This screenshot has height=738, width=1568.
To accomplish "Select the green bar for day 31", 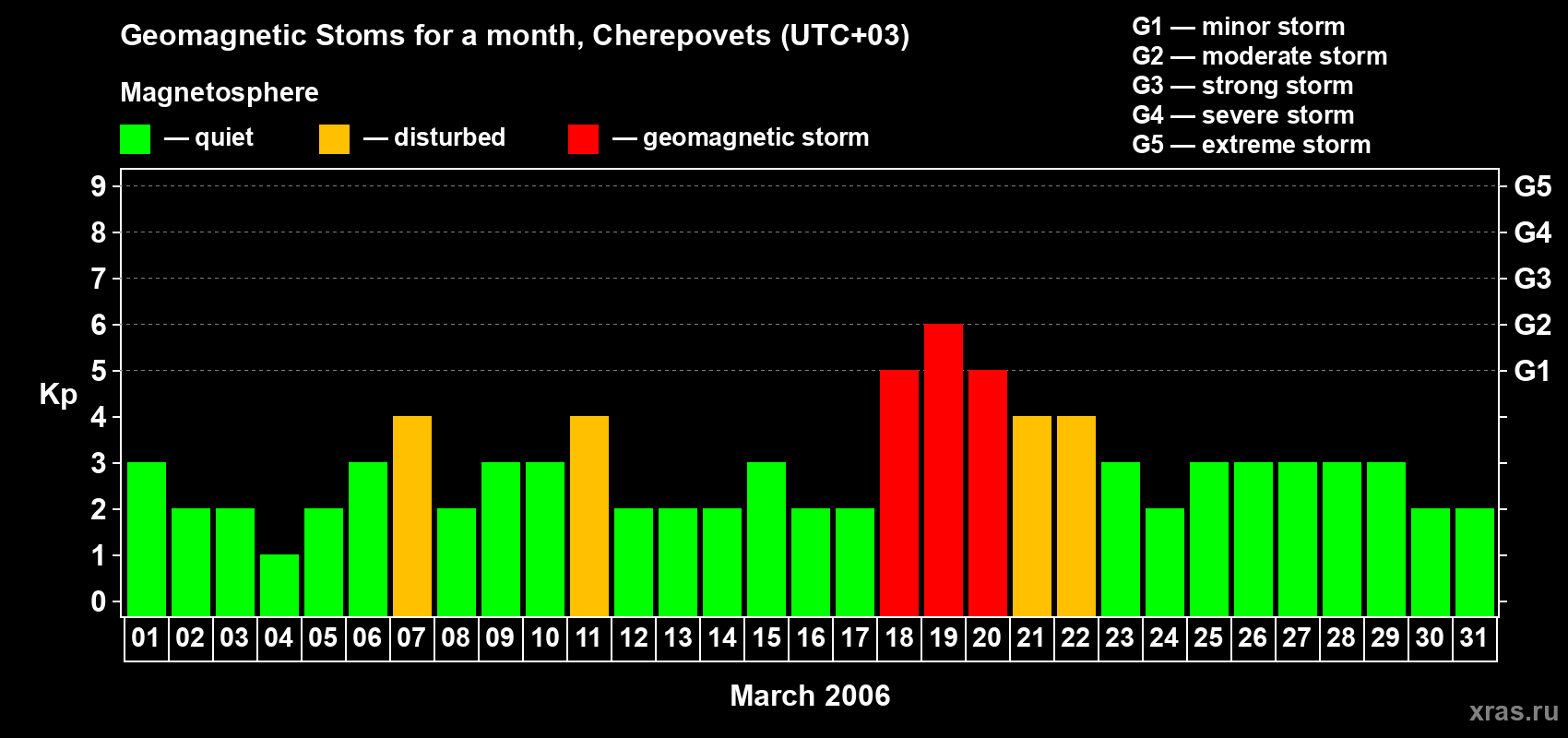I will (x=1474, y=562).
